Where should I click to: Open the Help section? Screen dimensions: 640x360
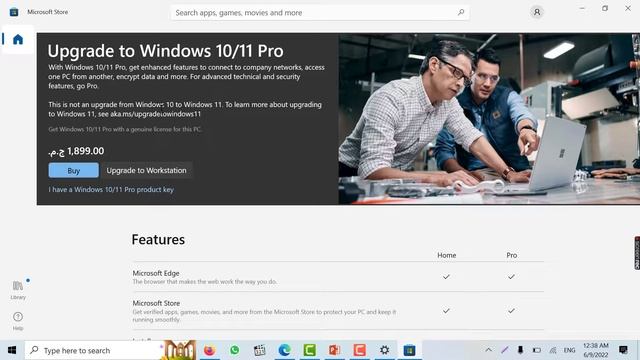[x=18, y=321]
